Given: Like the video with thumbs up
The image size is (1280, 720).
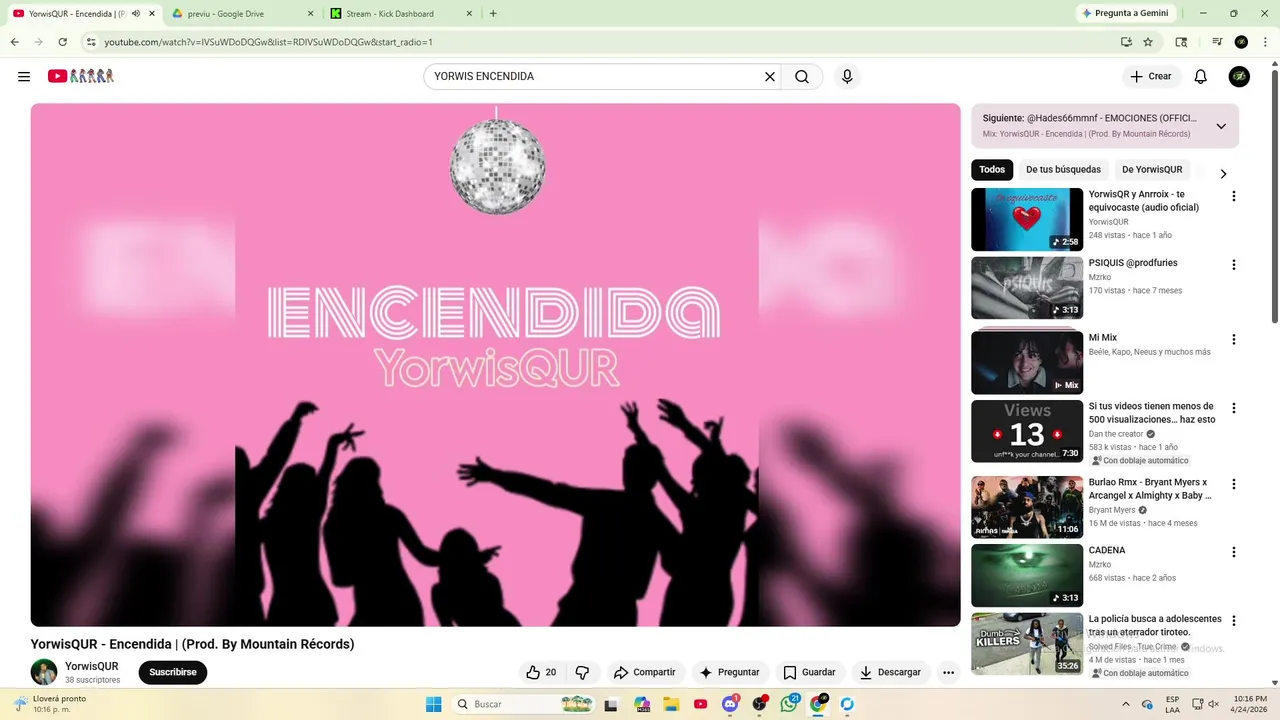Looking at the screenshot, I should point(541,672).
